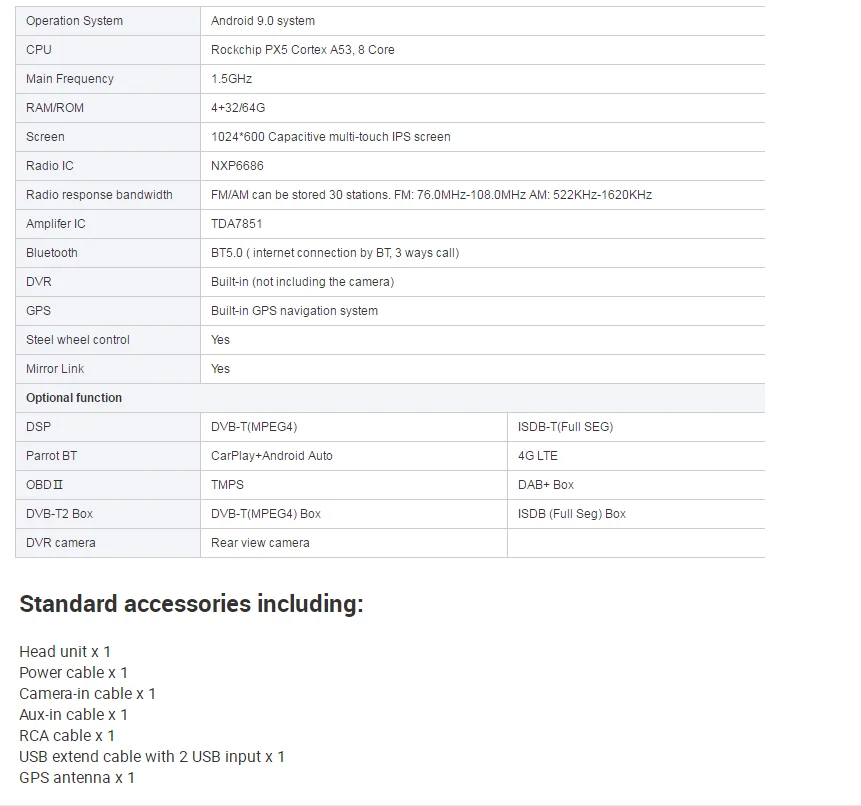The height and width of the screenshot is (806, 861).
Task: Click the 'Android 9.0 system' cell
Action: 263,21
